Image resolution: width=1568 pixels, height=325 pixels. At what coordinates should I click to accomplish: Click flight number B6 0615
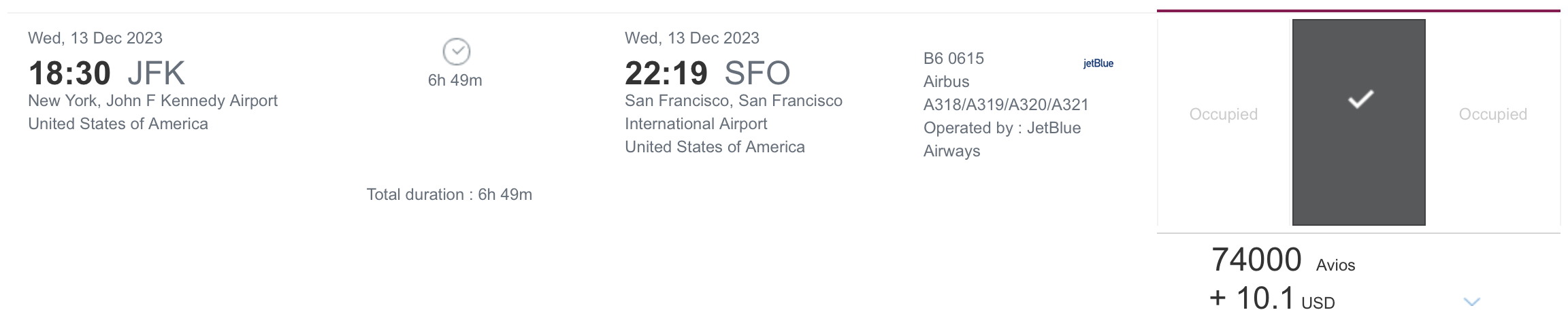pyautogui.click(x=953, y=58)
